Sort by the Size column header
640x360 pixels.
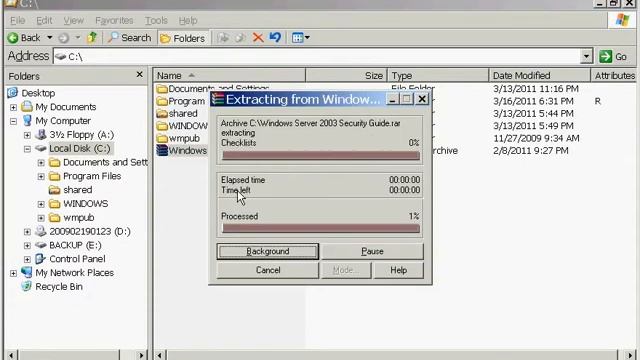[346, 76]
